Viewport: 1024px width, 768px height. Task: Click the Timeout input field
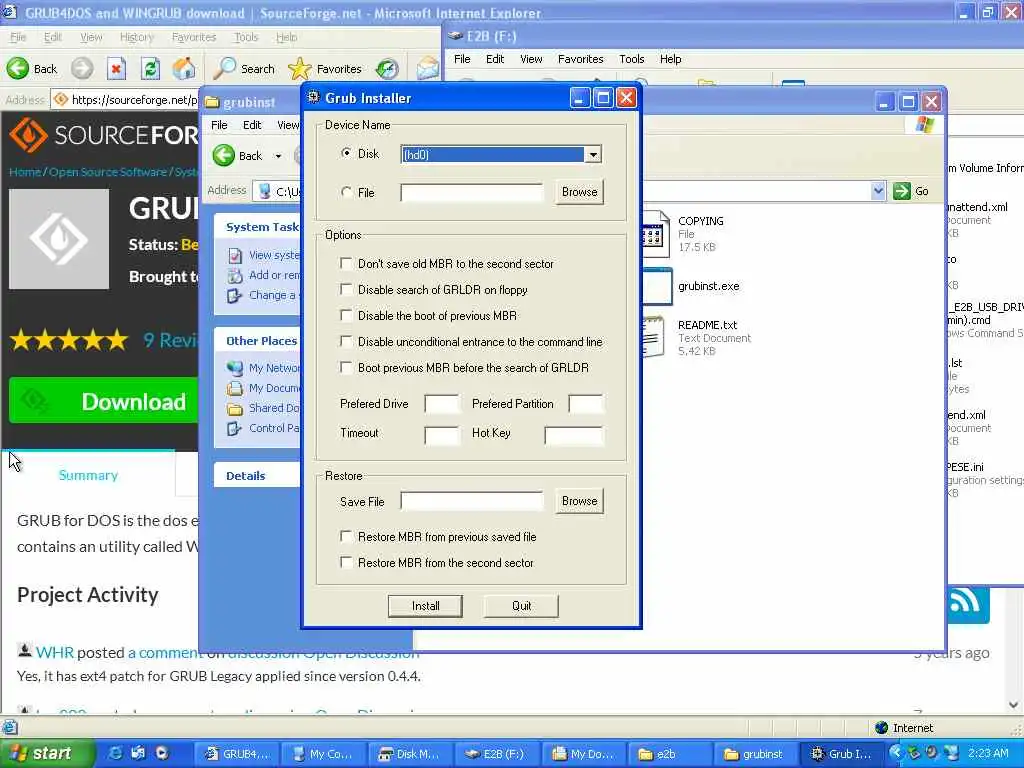[x=442, y=436]
